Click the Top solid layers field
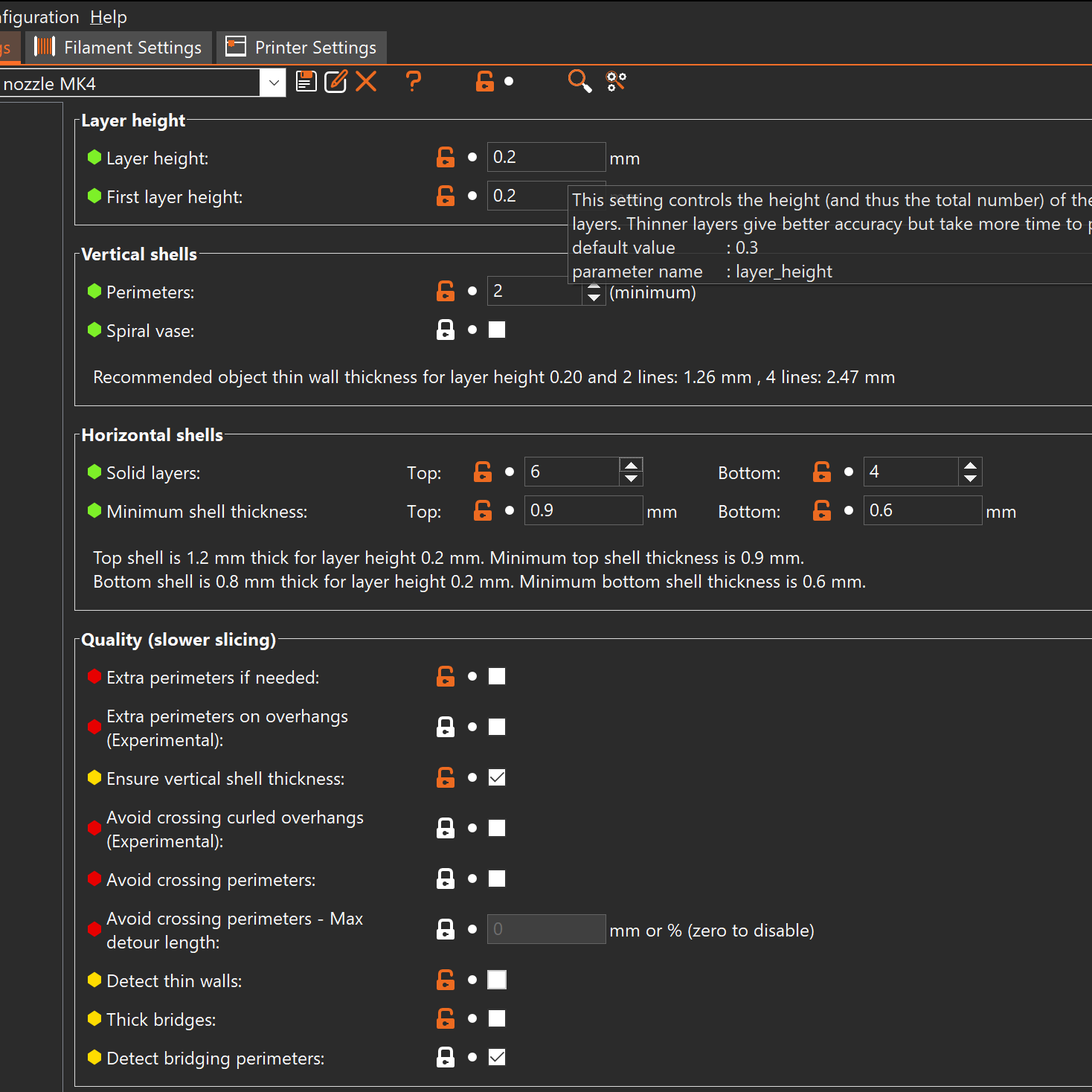Image resolution: width=1092 pixels, height=1092 pixels. (x=572, y=472)
